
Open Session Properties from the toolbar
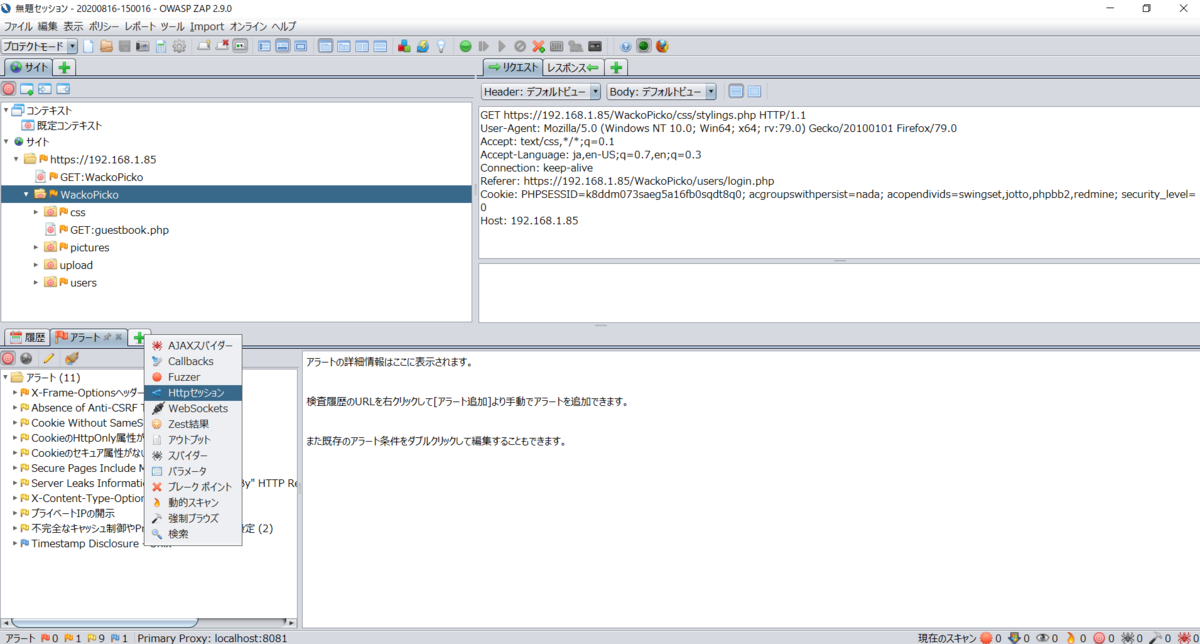[x=160, y=46]
